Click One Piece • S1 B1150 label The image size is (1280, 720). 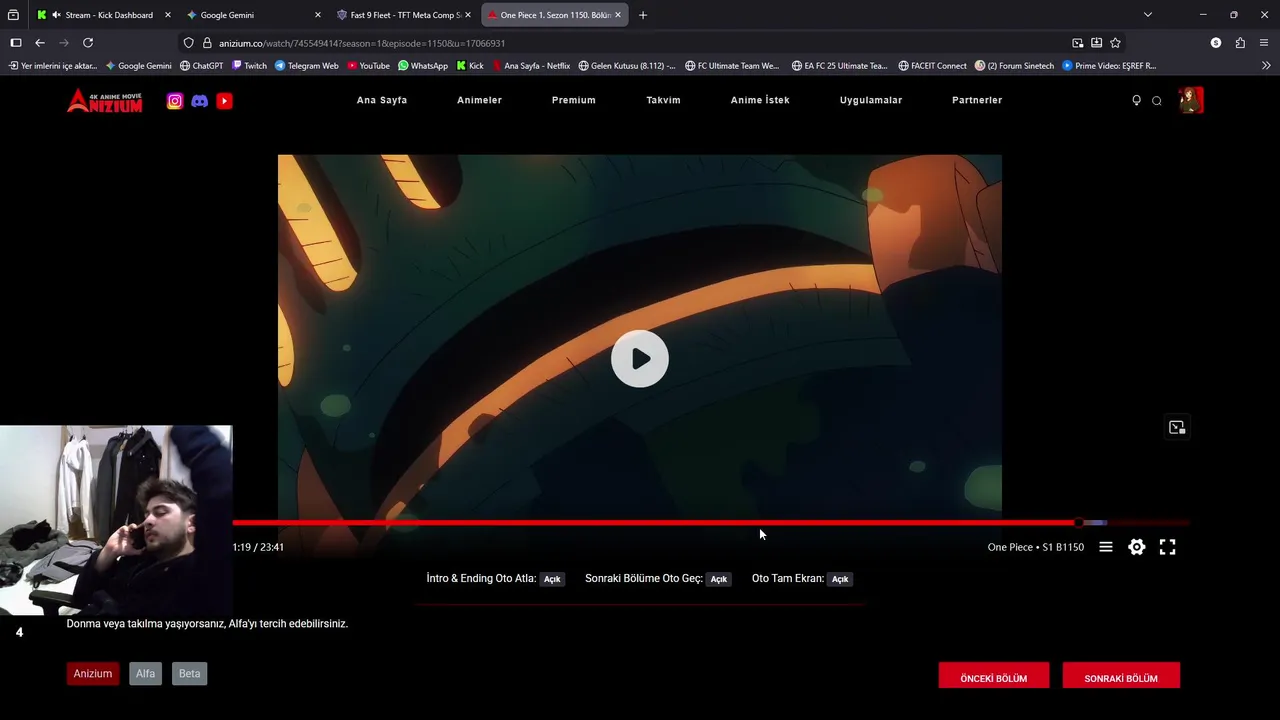1036,547
